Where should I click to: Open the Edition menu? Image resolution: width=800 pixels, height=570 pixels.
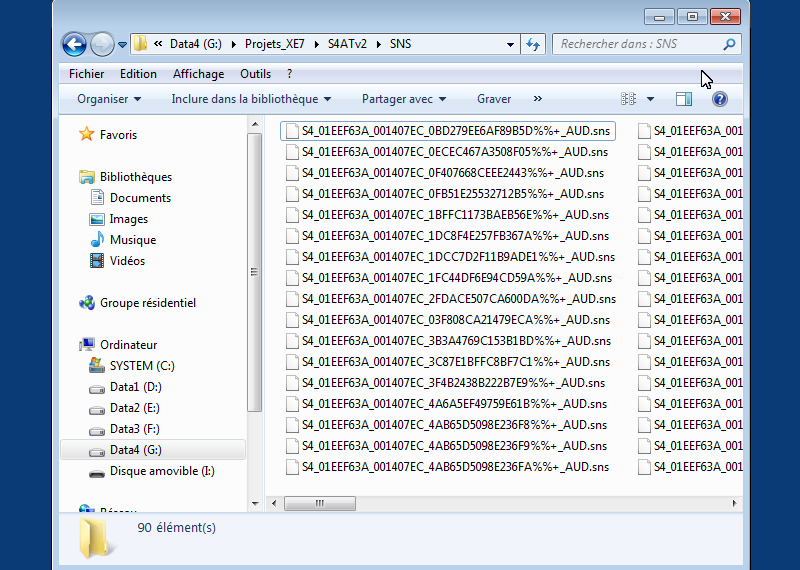coord(138,74)
